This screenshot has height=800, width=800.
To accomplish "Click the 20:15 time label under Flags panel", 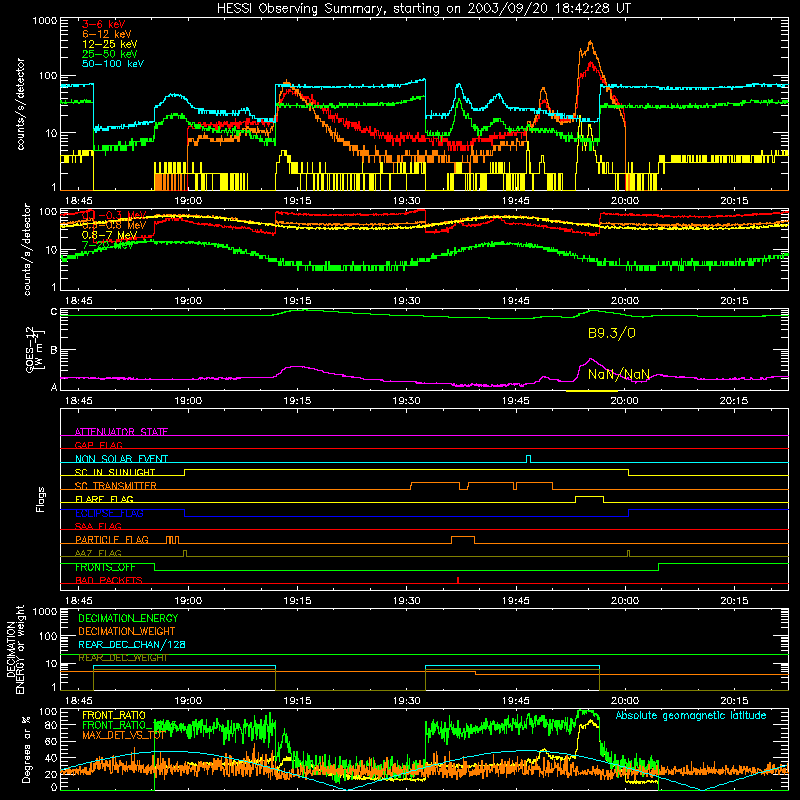I will 734,601.
